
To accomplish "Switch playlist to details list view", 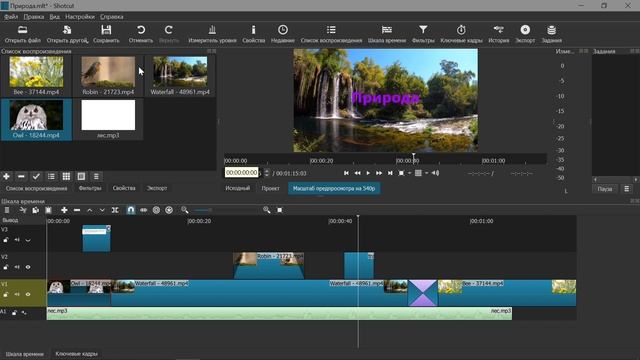I will [x=51, y=176].
